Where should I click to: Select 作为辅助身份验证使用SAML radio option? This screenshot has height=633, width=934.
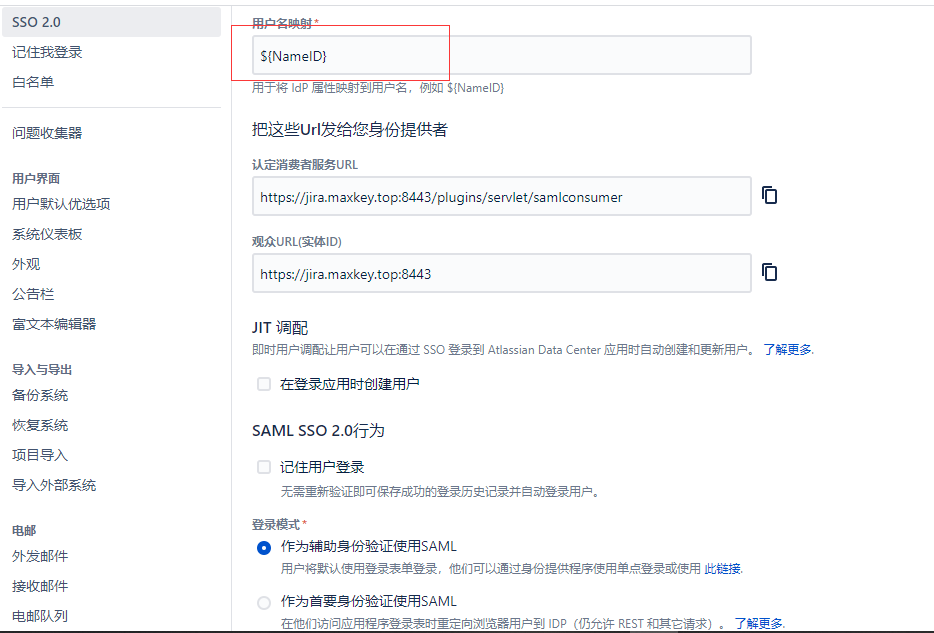(x=264, y=547)
